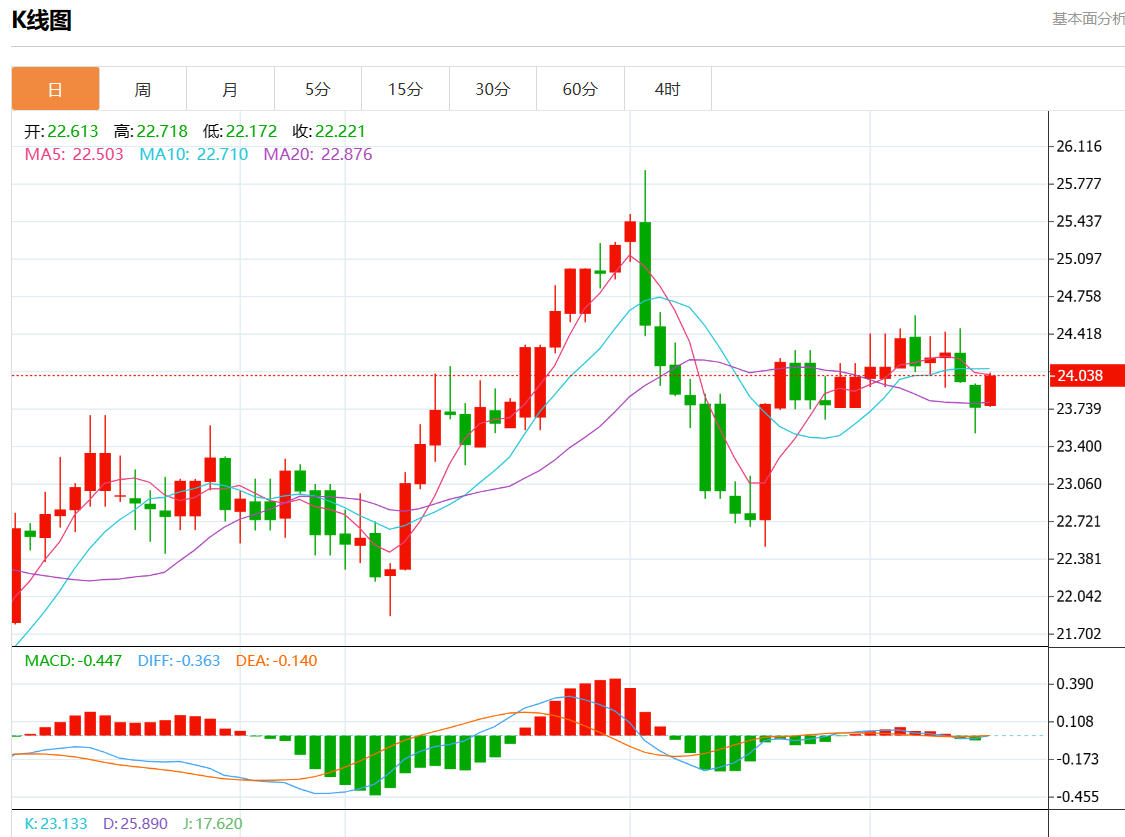Screen dimensions: 1125x837
Task: Click the DIFF value label
Action: (178, 661)
